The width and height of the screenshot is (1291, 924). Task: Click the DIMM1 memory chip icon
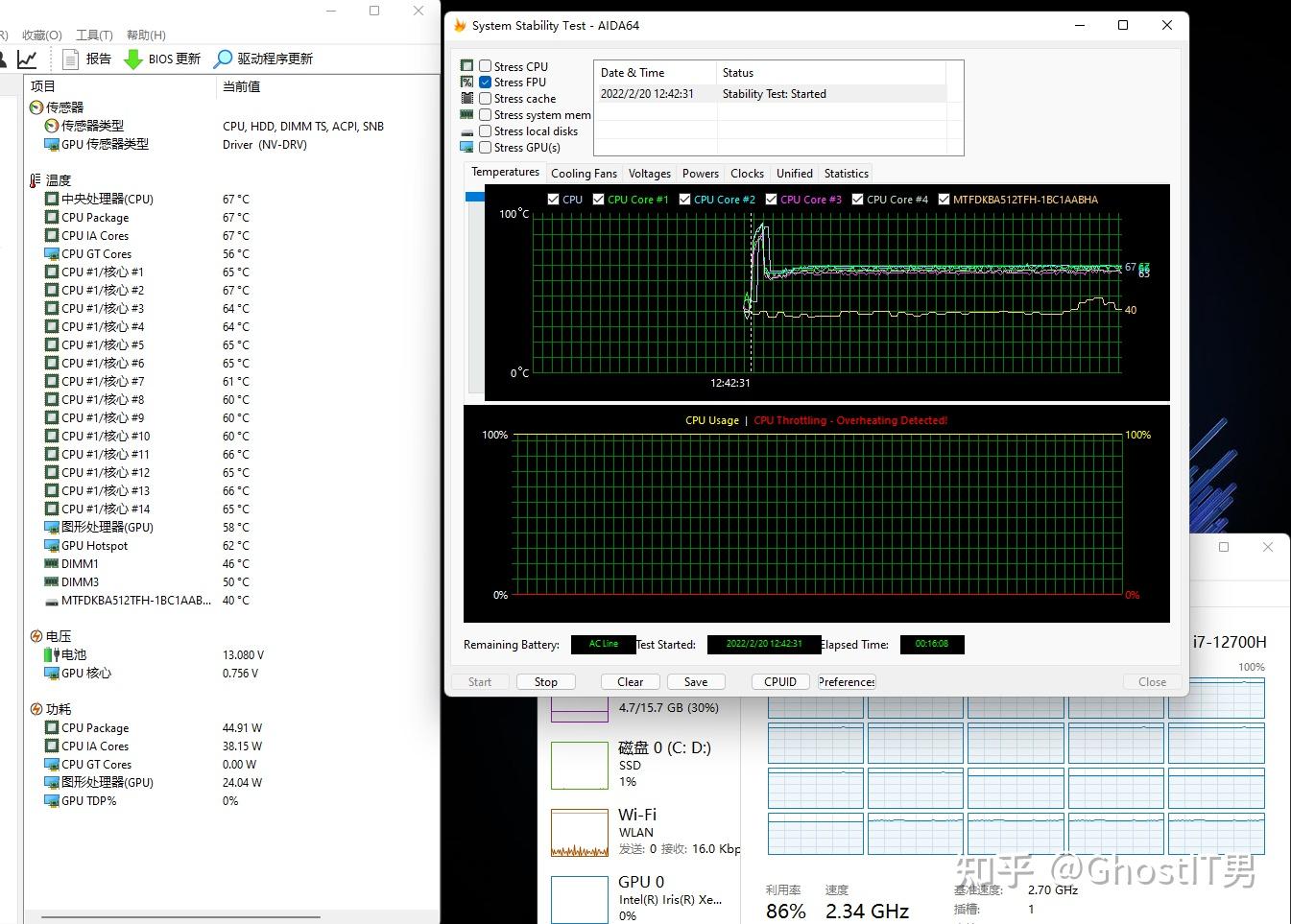point(52,563)
